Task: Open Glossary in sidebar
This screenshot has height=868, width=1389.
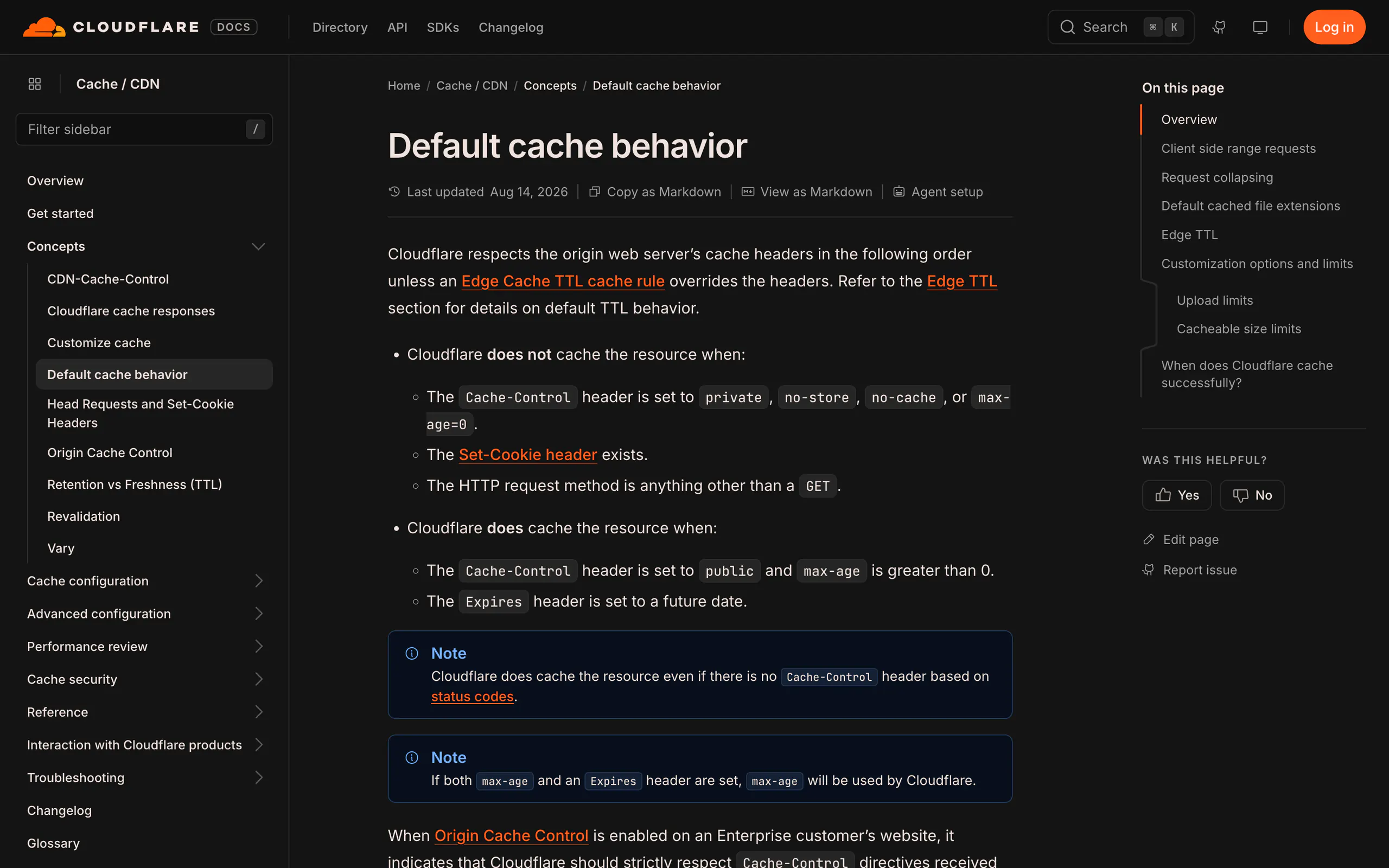Action: (53, 843)
